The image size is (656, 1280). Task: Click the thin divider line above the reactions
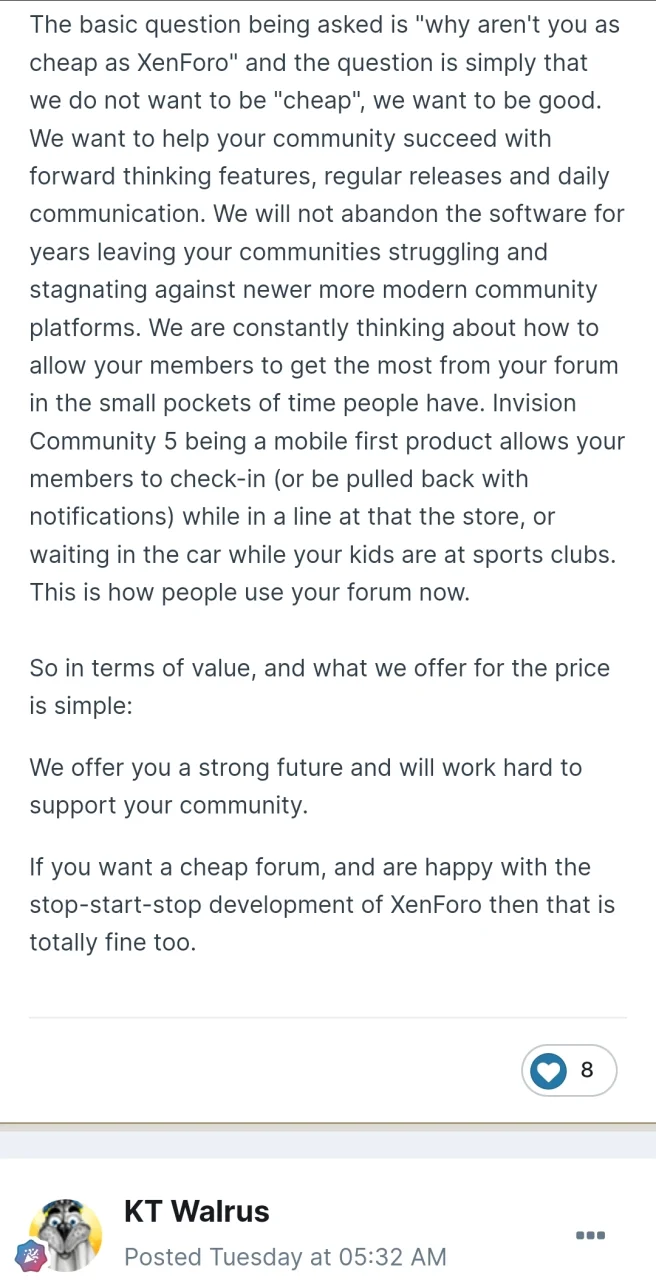point(328,1018)
